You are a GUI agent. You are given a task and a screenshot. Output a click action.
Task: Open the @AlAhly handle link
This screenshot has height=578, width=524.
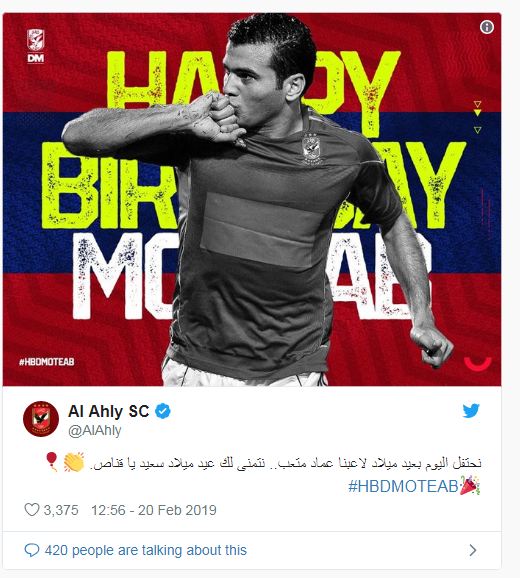click(x=95, y=430)
